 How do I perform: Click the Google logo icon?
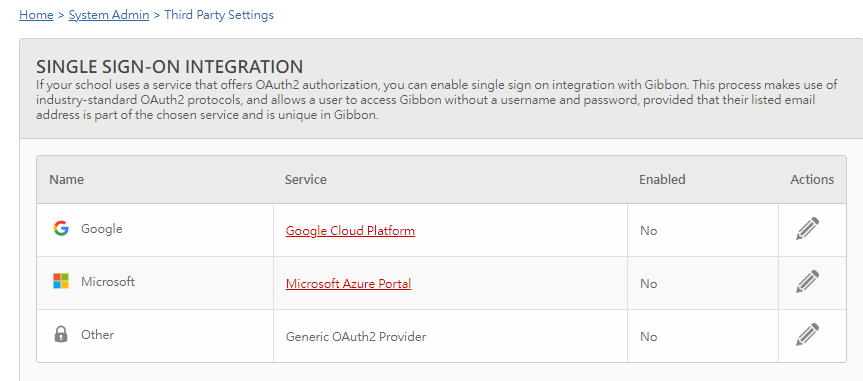61,228
